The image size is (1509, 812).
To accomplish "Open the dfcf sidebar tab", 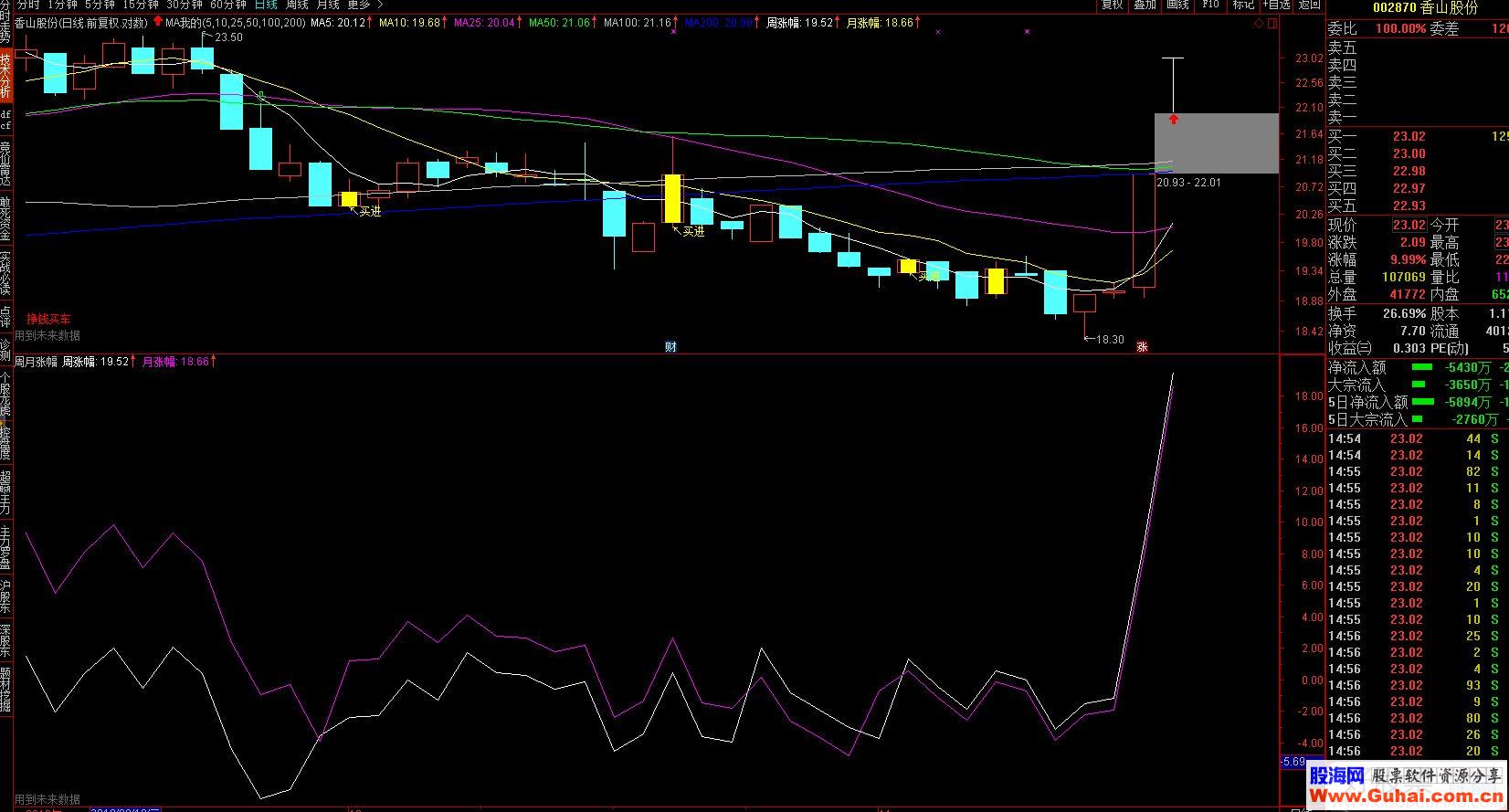I will (x=5, y=119).
